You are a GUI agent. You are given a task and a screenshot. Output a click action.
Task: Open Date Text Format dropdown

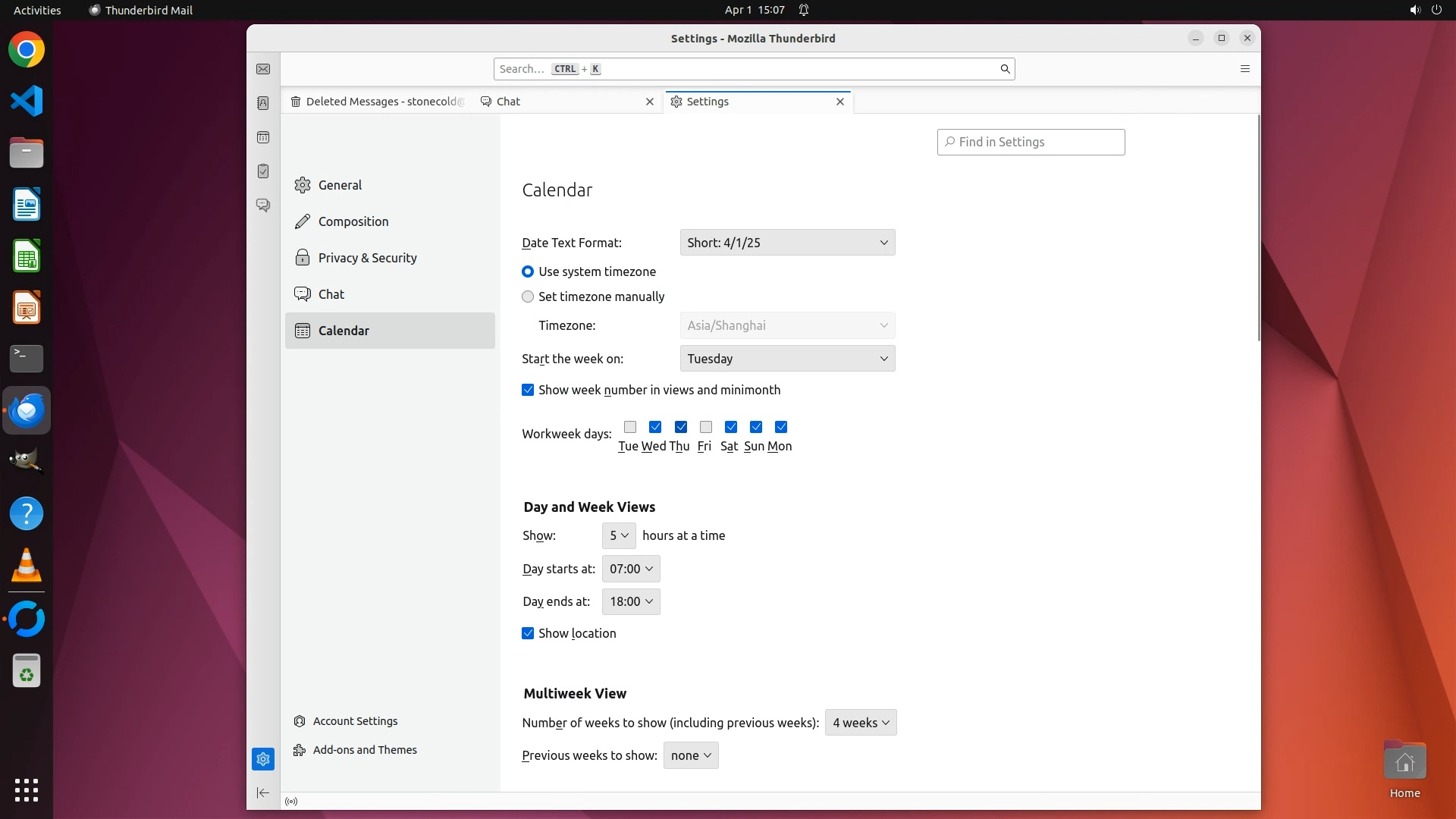pyautogui.click(x=787, y=243)
